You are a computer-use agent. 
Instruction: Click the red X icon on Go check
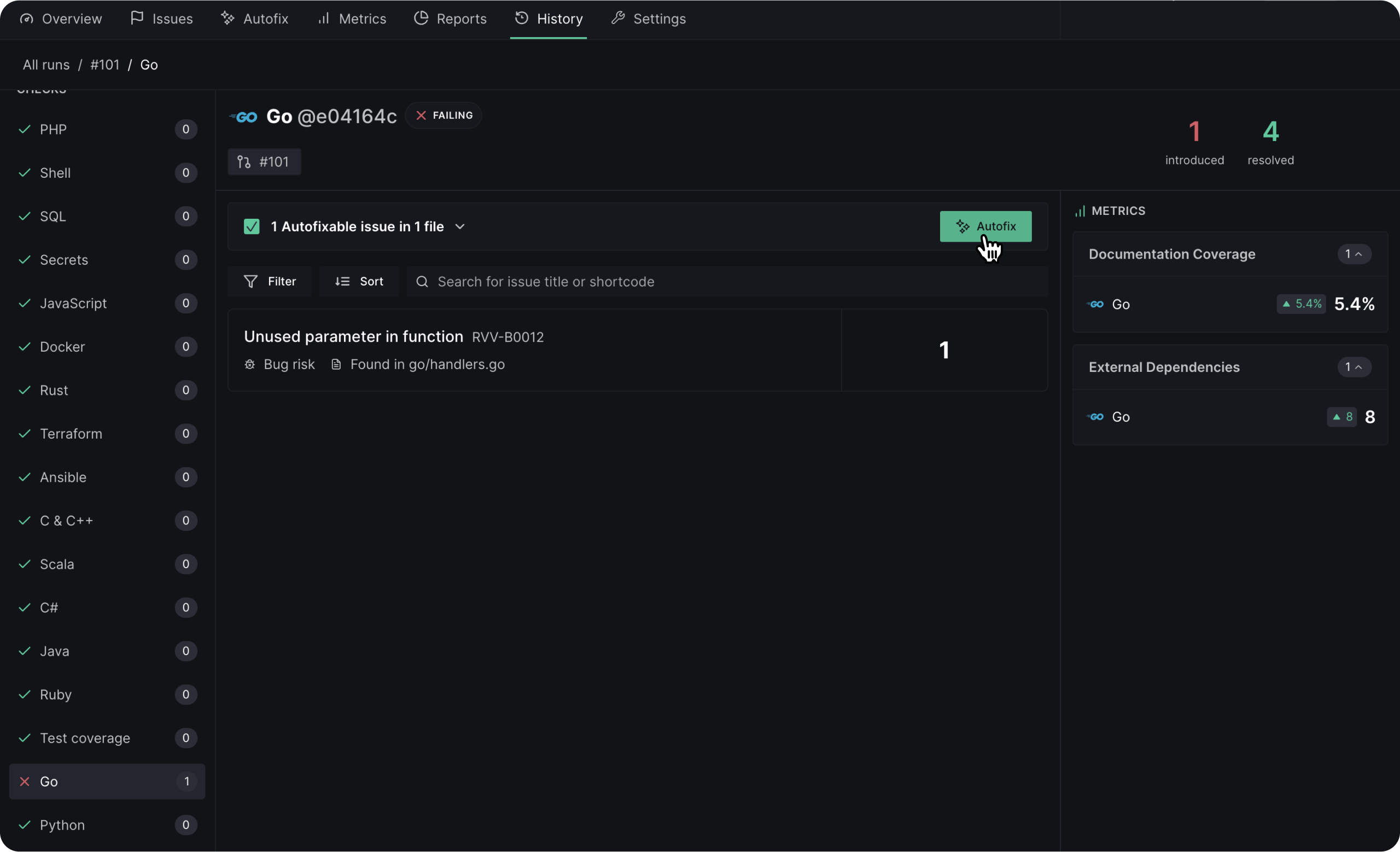coord(25,781)
